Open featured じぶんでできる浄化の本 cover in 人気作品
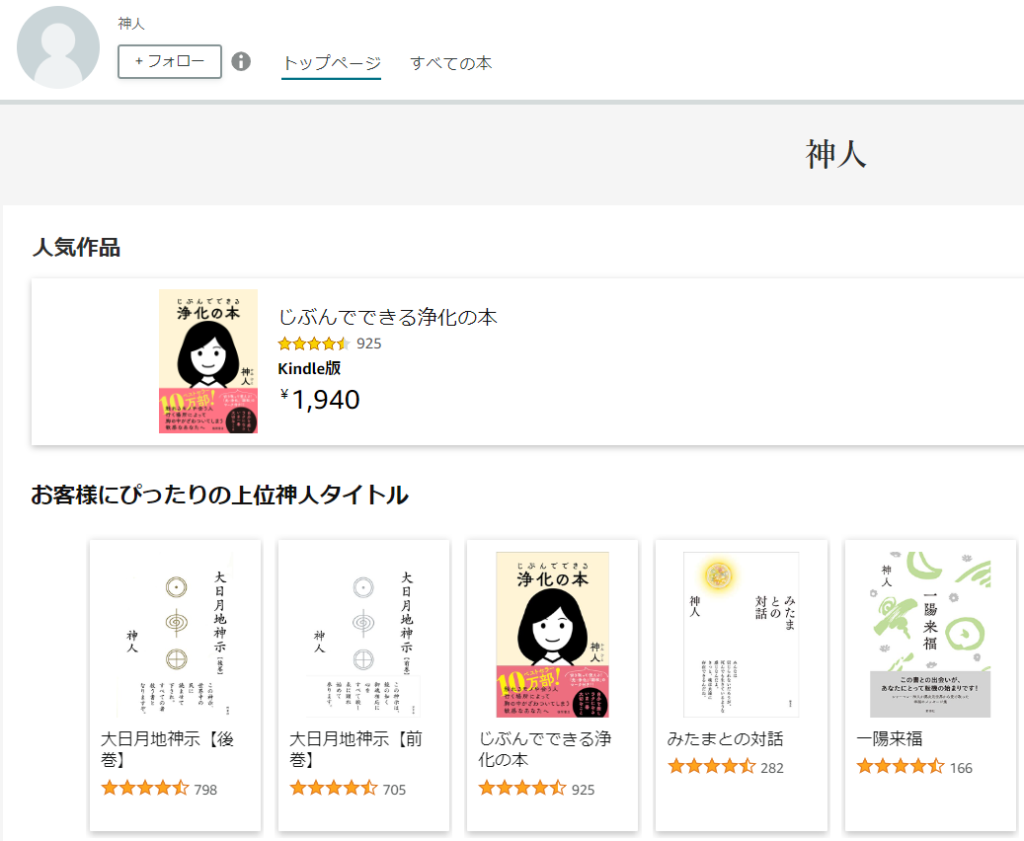 click(x=208, y=362)
